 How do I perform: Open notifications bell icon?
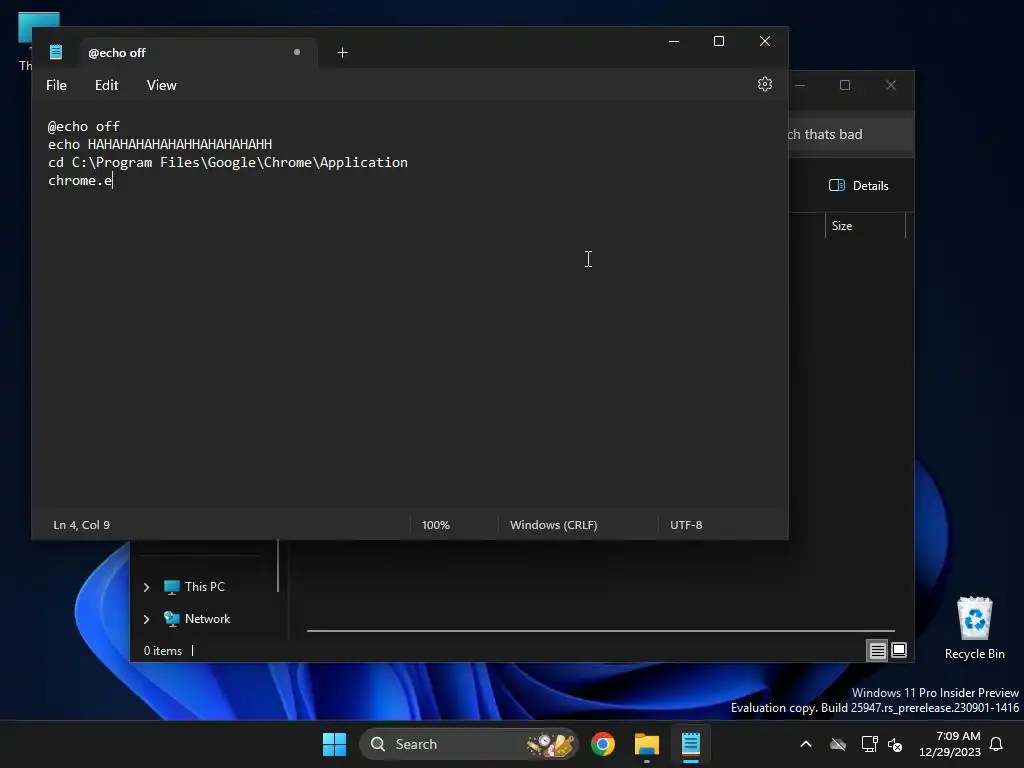[x=996, y=744]
